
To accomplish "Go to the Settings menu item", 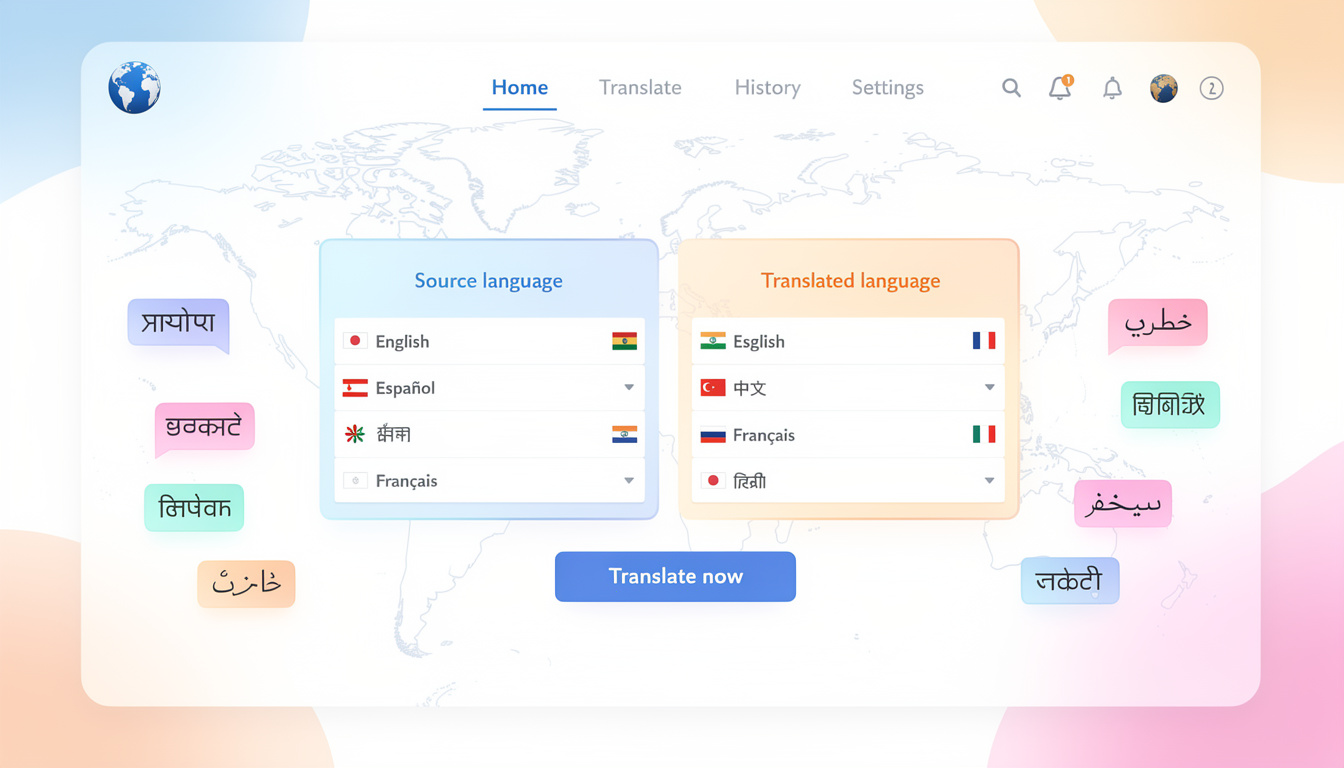I will point(887,88).
